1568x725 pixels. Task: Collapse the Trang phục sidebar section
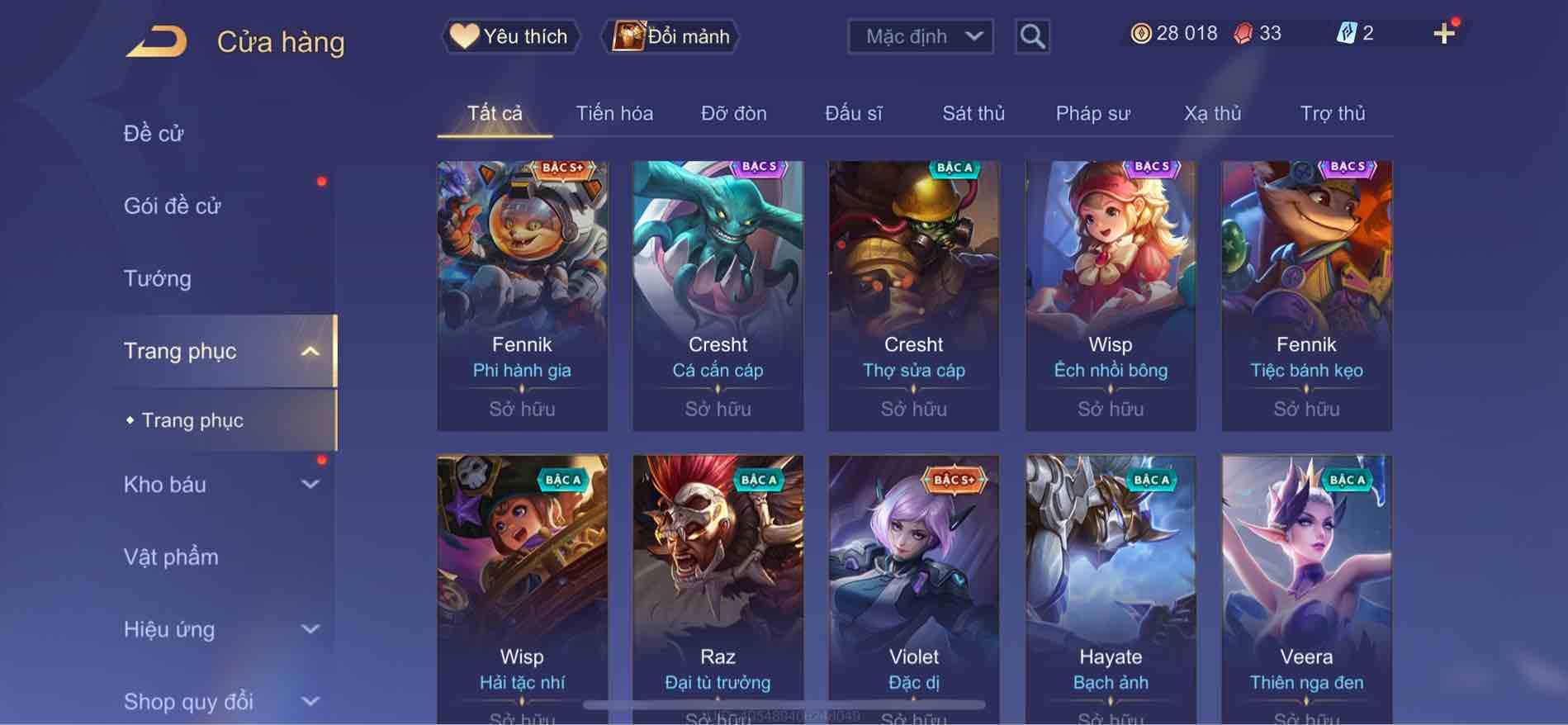click(310, 352)
